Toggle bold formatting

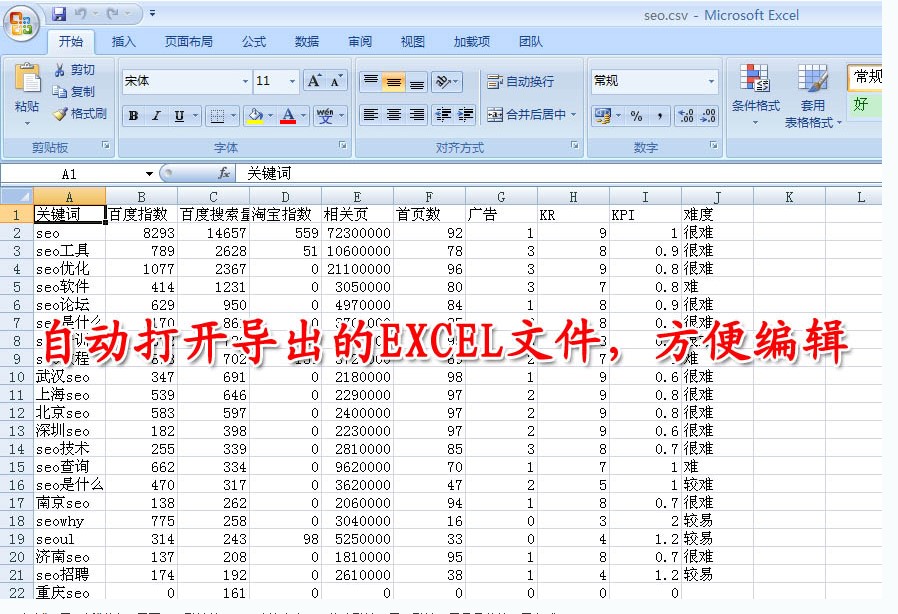click(x=133, y=116)
